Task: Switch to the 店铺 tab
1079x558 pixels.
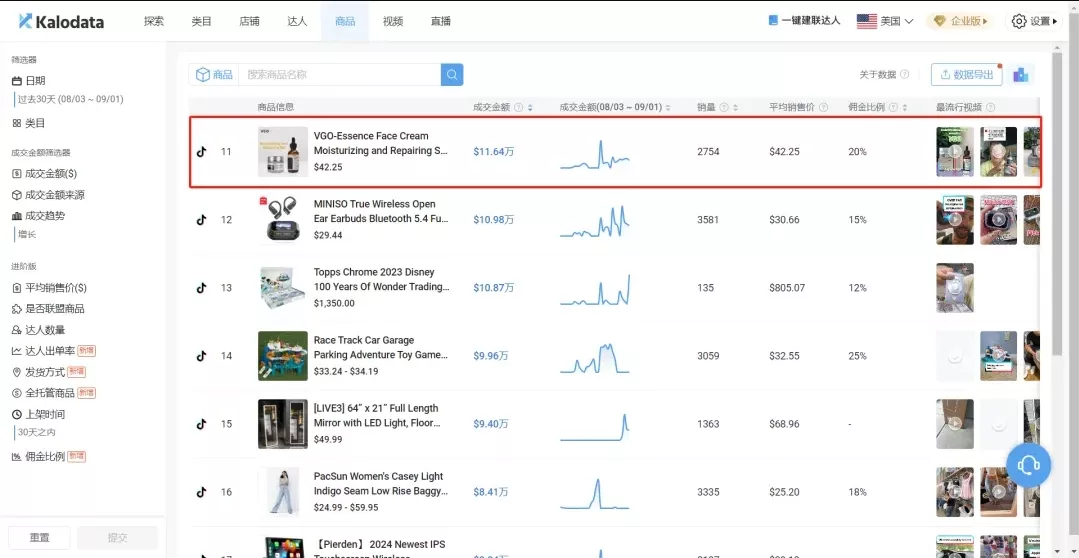Action: tap(249, 21)
